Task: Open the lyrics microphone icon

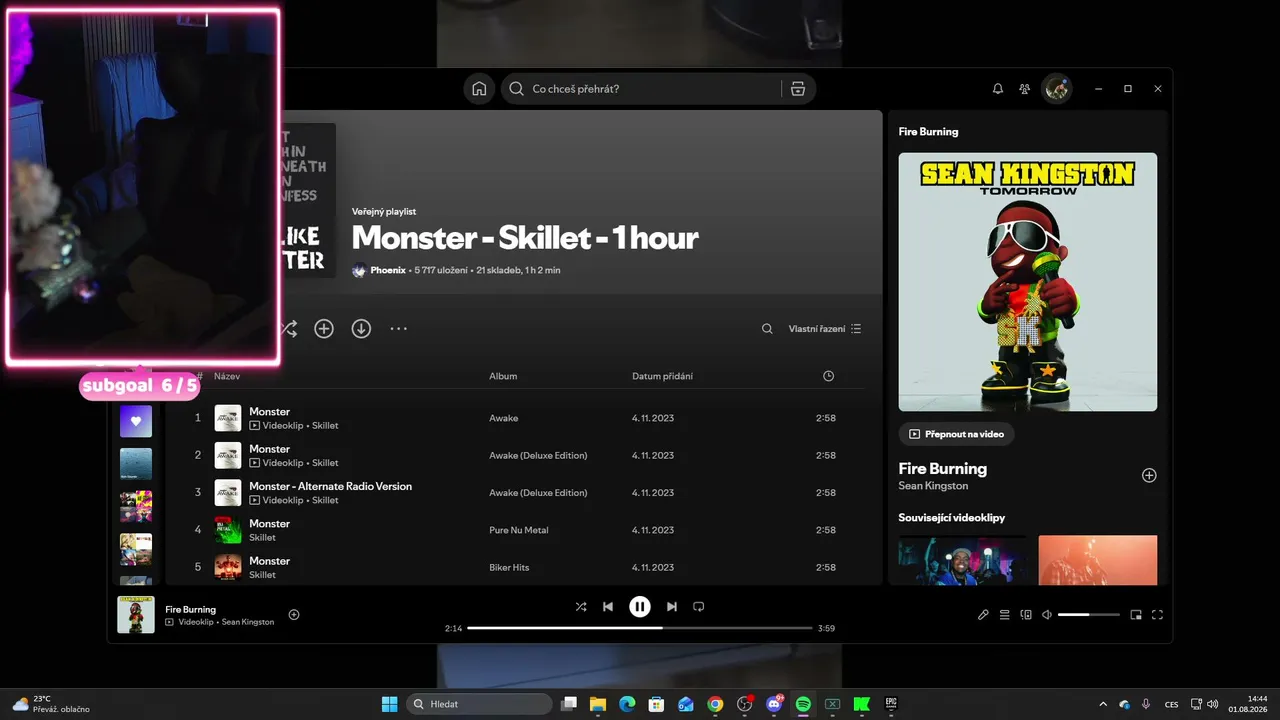Action: 983,615
